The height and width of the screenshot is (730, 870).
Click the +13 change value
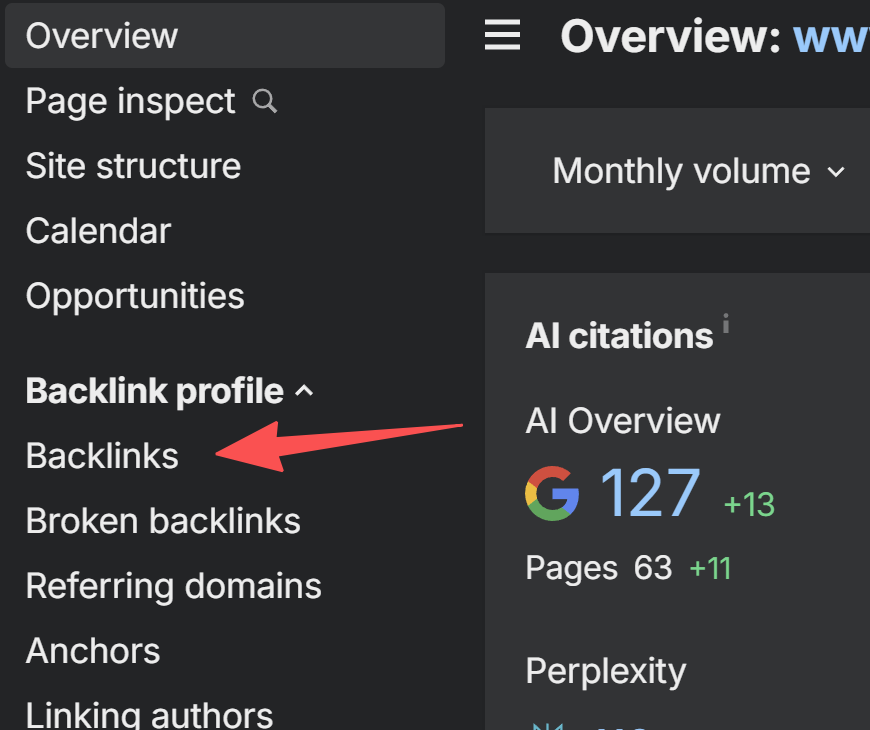[749, 504]
